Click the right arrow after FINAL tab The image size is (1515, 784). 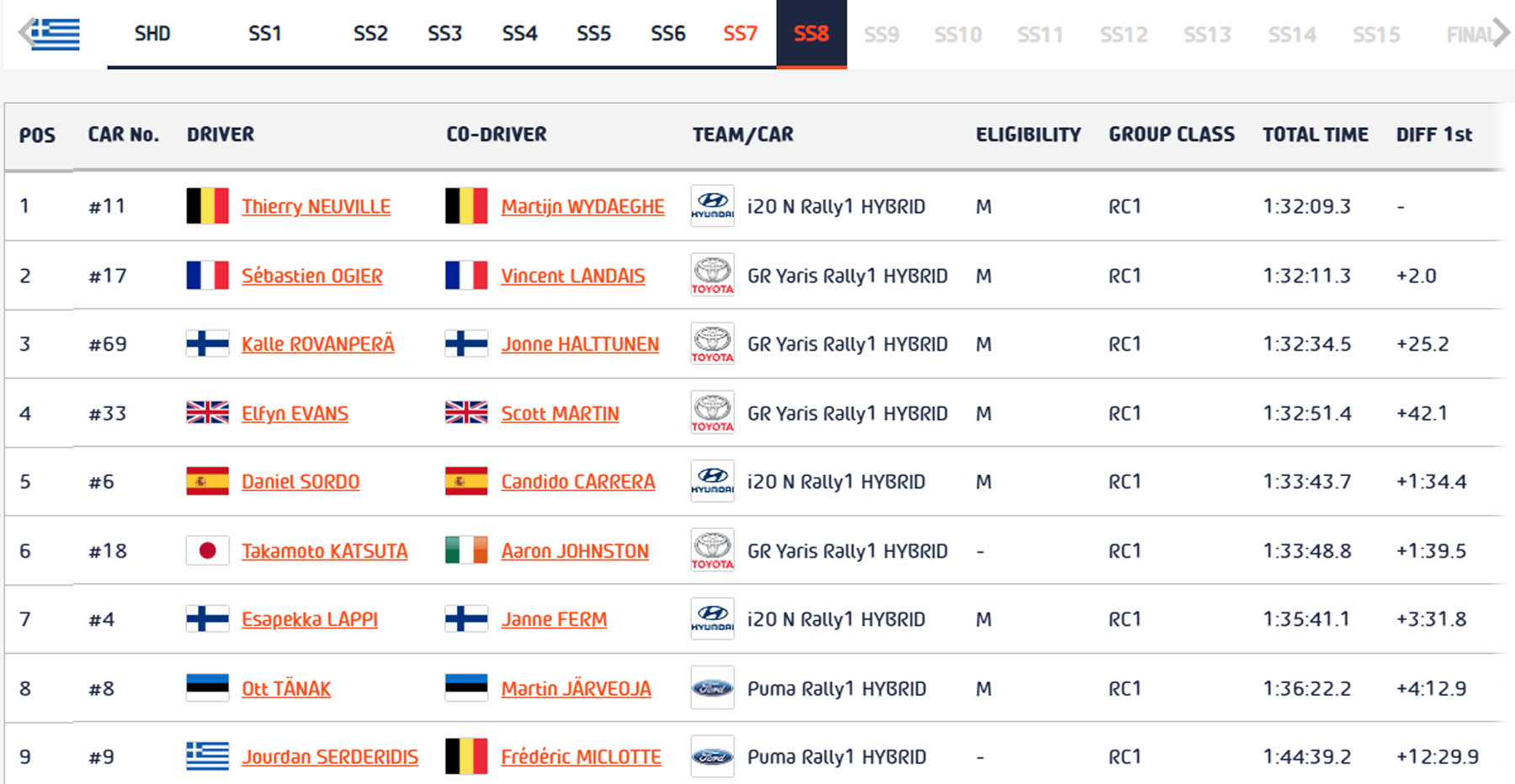(x=1501, y=34)
